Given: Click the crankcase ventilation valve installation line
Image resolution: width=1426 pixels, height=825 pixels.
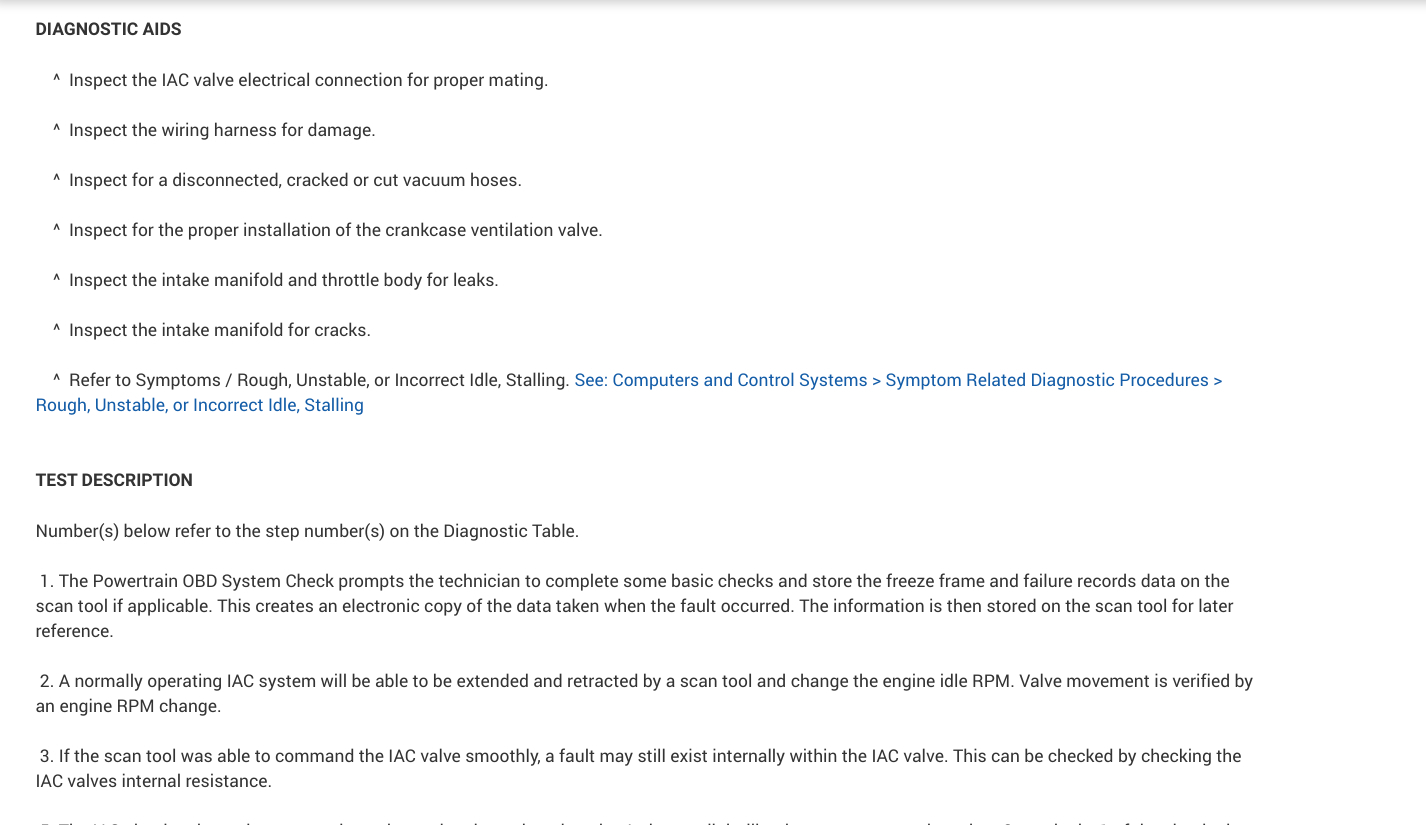Looking at the screenshot, I should (335, 230).
